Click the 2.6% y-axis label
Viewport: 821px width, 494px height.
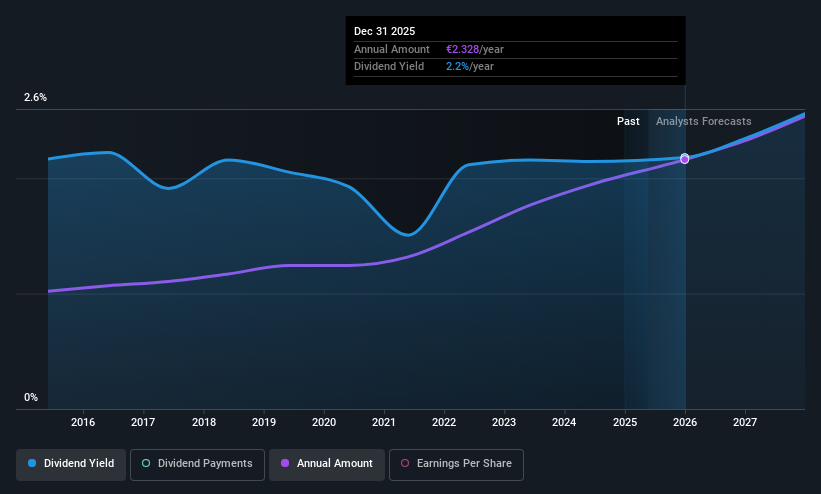pyautogui.click(x=35, y=97)
